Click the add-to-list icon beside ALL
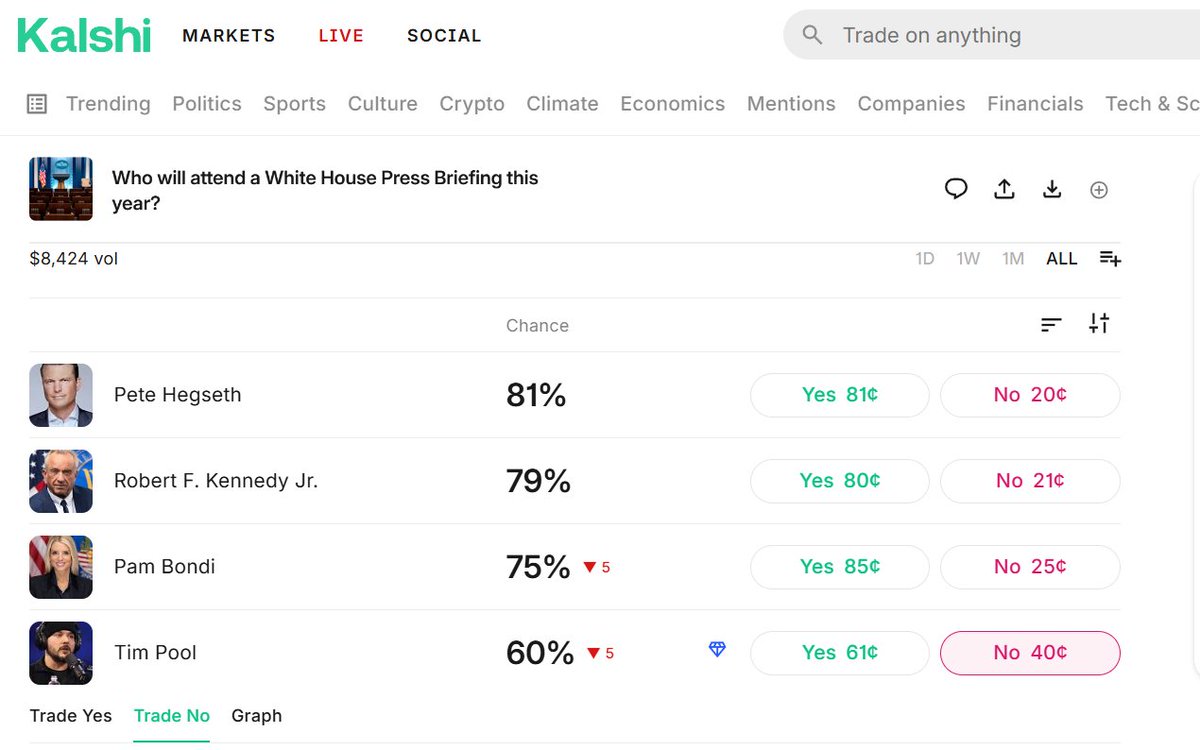Viewport: 1200px width, 750px height. (x=1110, y=259)
